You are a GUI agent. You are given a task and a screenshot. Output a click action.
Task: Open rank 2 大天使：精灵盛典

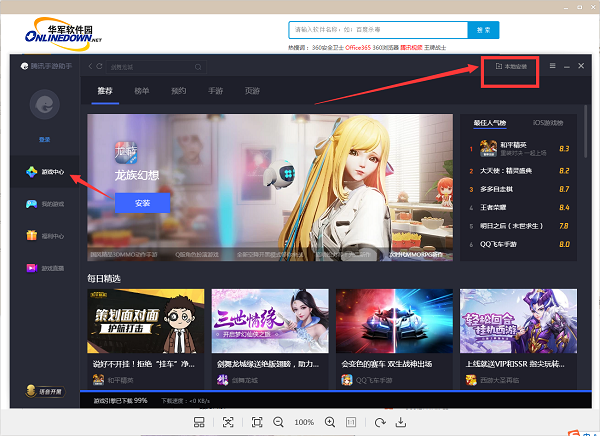pos(506,171)
